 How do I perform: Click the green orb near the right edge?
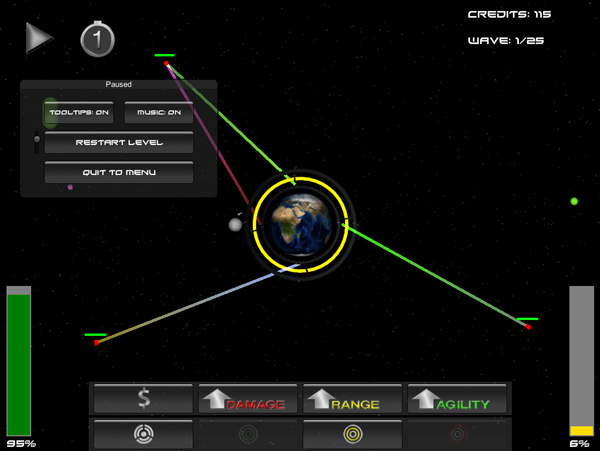pos(574,201)
